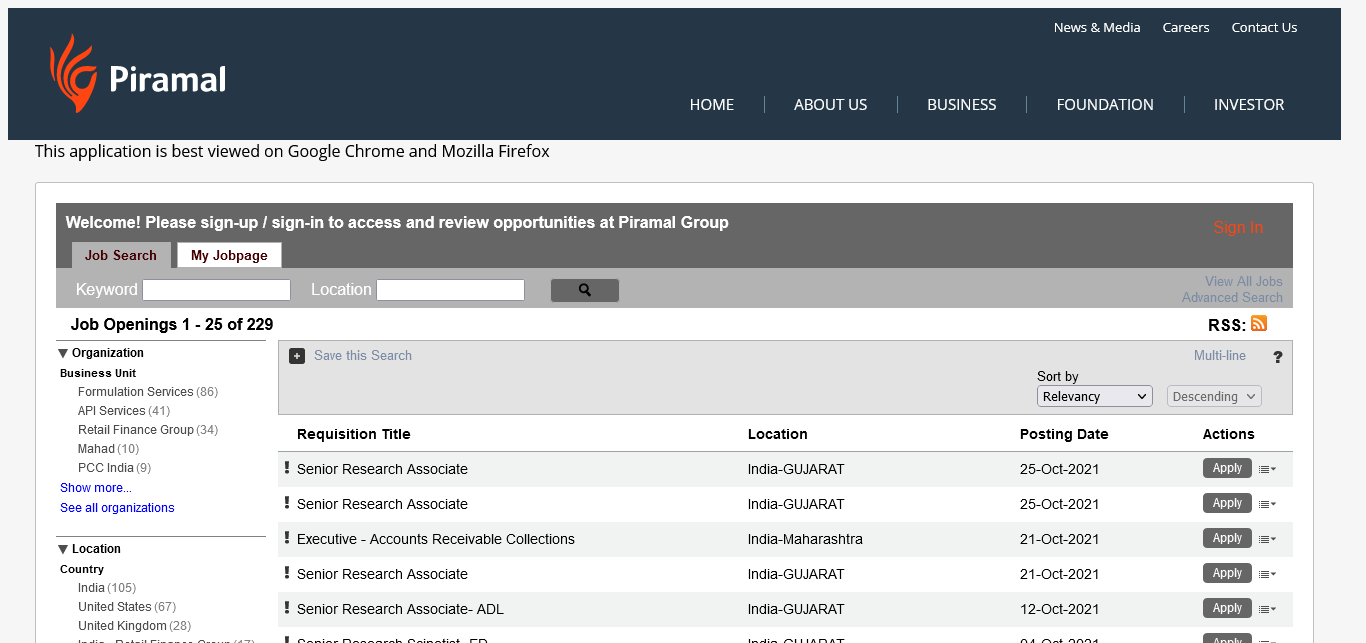The image size is (1366, 643).
Task: Open the BUSINESS navigation menu item
Action: coord(961,105)
